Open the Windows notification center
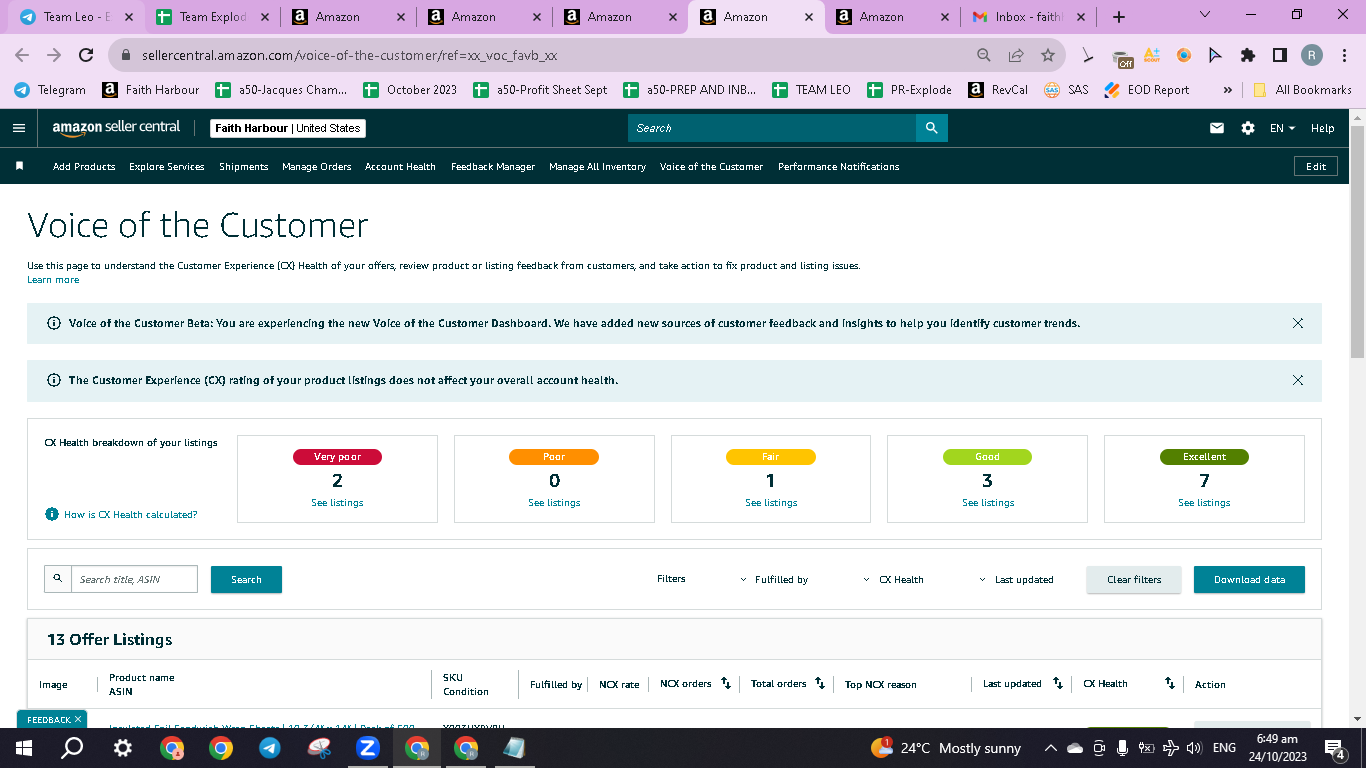The height and width of the screenshot is (768, 1366). [x=1334, y=748]
